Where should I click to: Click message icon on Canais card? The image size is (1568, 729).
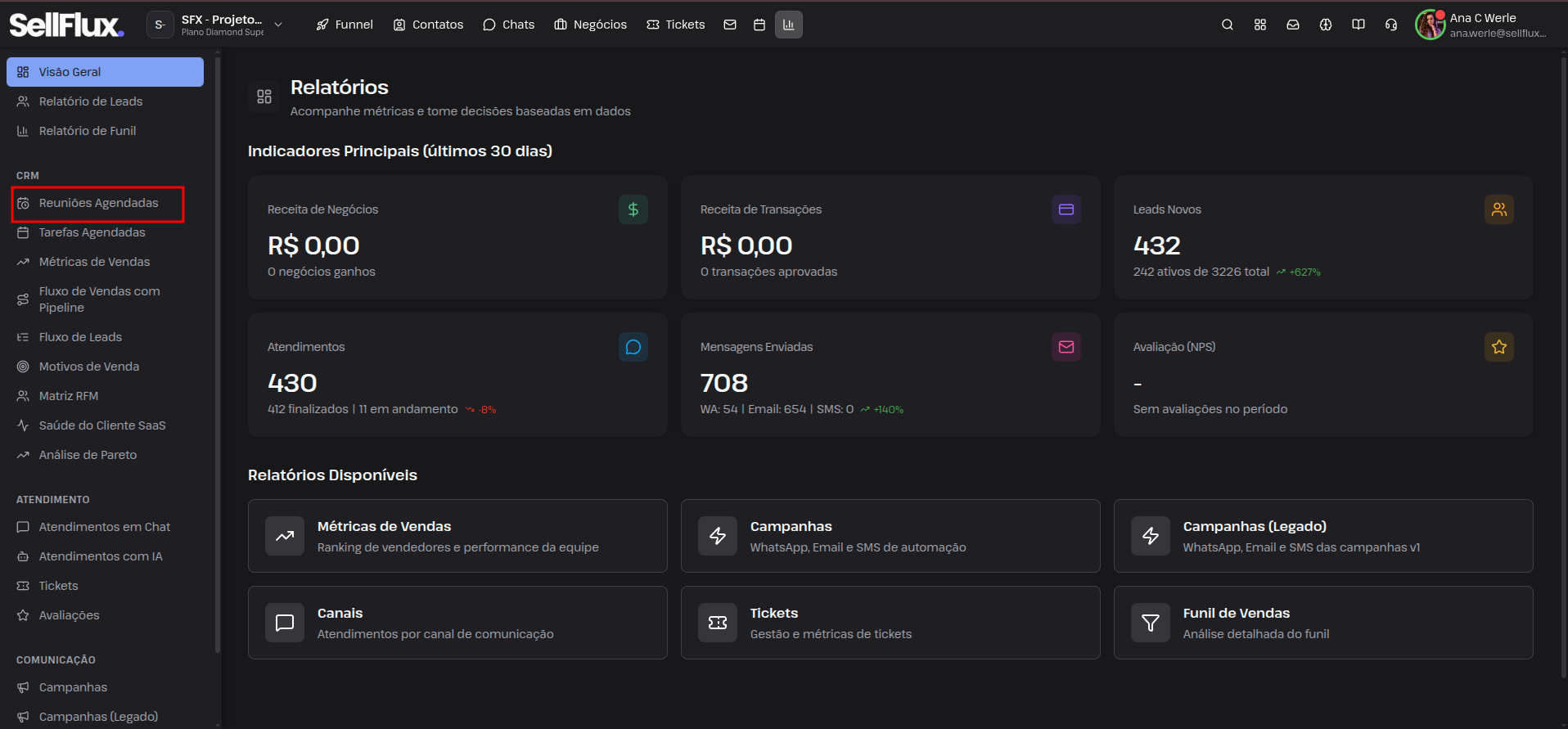pyautogui.click(x=285, y=623)
